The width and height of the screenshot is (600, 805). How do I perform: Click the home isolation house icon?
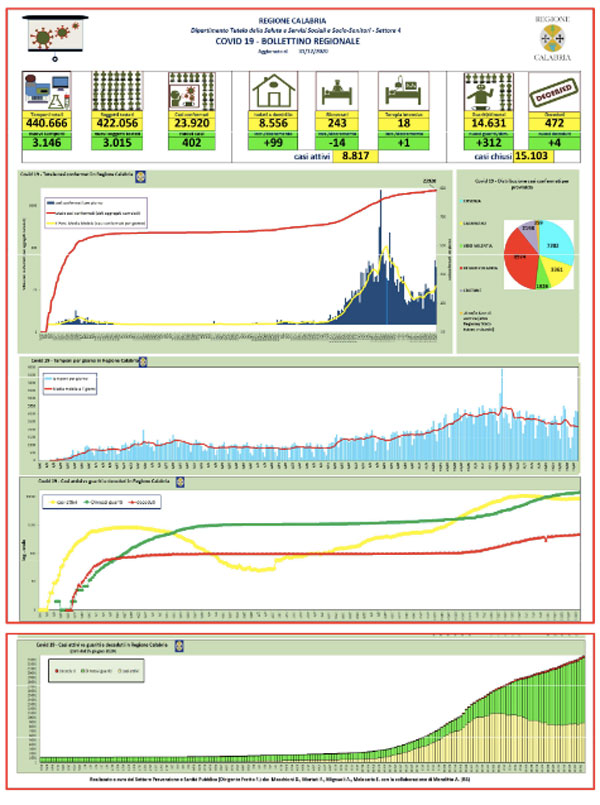click(x=273, y=91)
